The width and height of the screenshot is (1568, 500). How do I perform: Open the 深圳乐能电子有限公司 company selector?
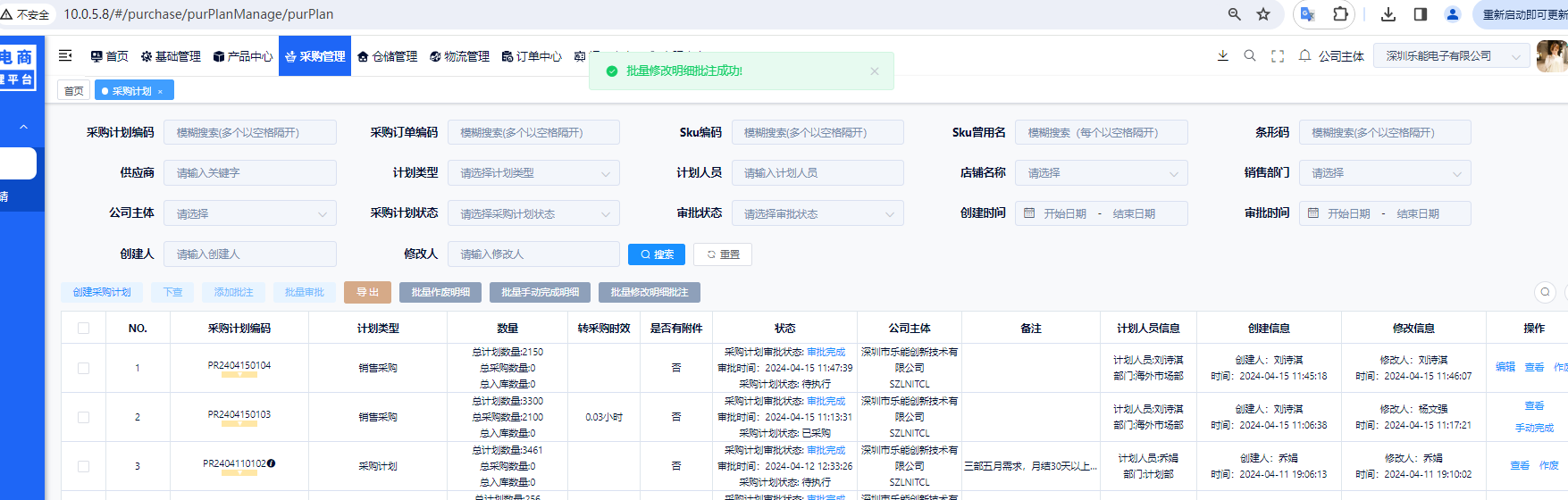coord(1451,55)
